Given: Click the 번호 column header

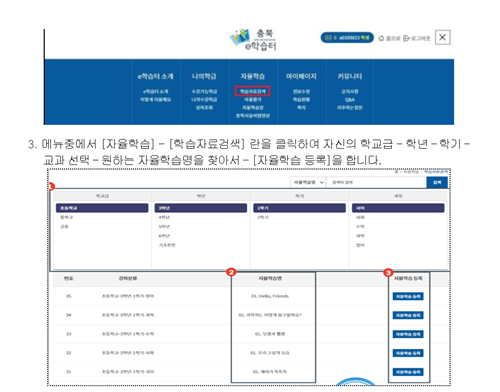Looking at the screenshot, I should pos(69,278).
